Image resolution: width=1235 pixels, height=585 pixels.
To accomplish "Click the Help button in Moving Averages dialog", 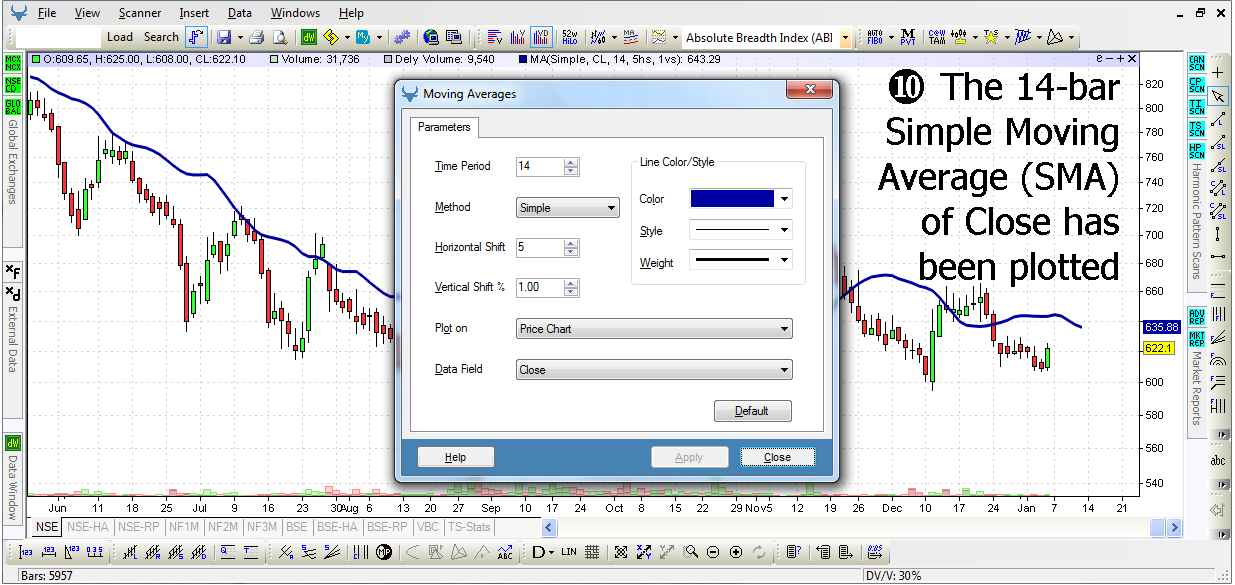I will click(456, 457).
